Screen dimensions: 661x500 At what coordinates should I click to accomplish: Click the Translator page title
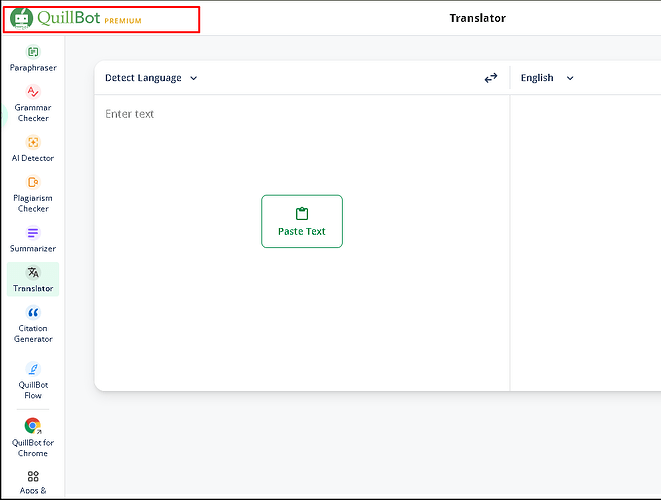coord(478,18)
